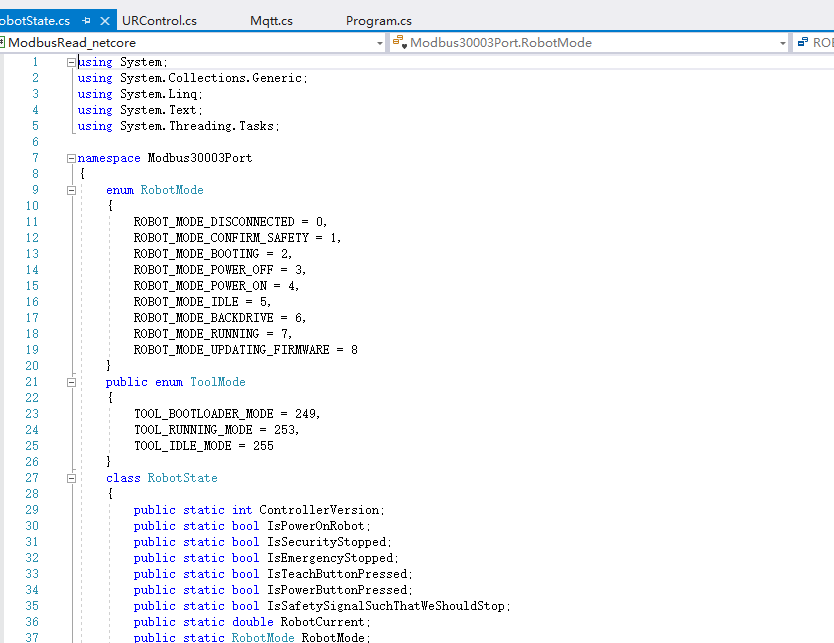This screenshot has width=834, height=643.
Task: Click the IsSecurityStopped field
Action: coord(327,542)
